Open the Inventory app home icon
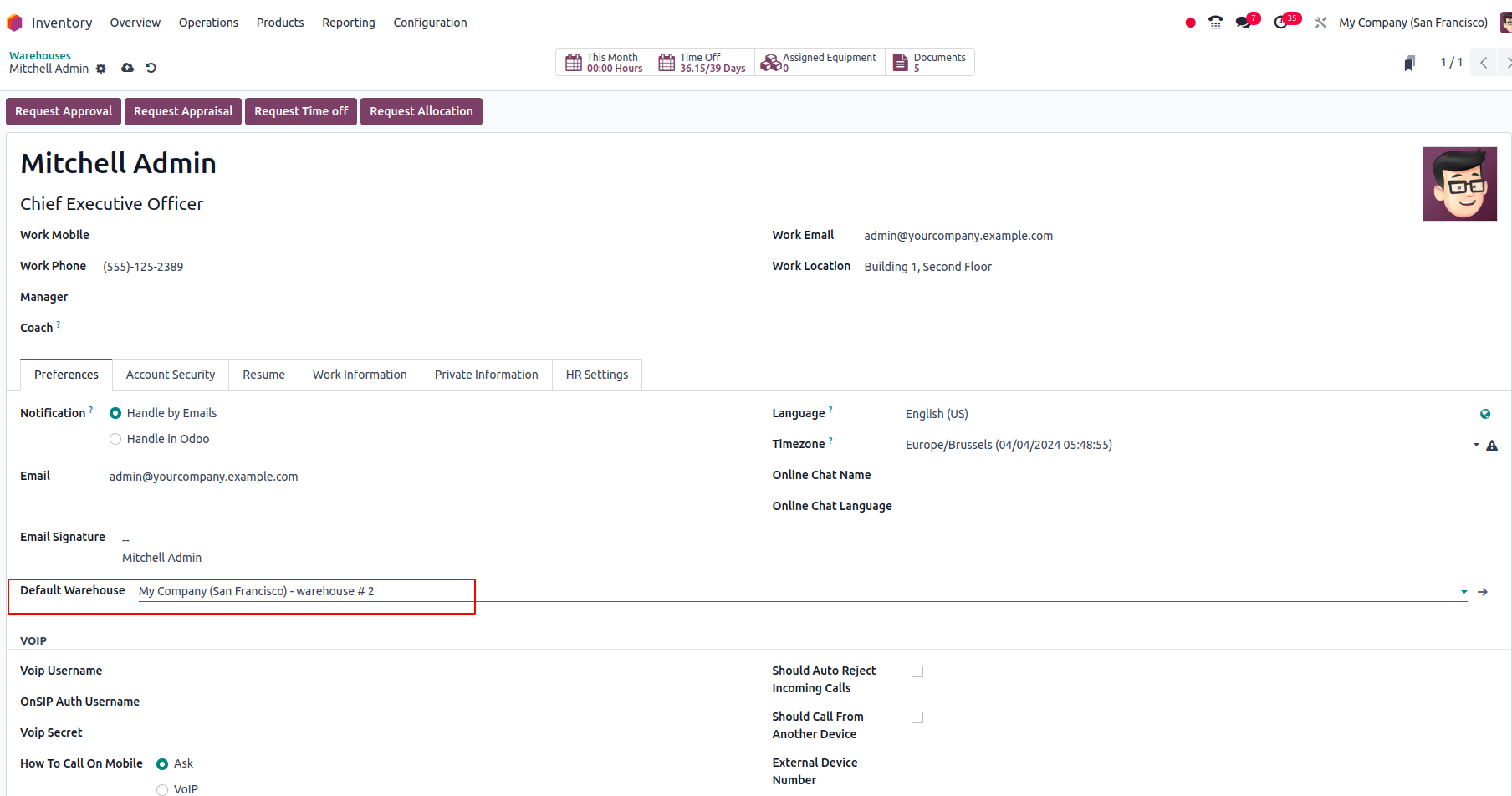 point(14,23)
